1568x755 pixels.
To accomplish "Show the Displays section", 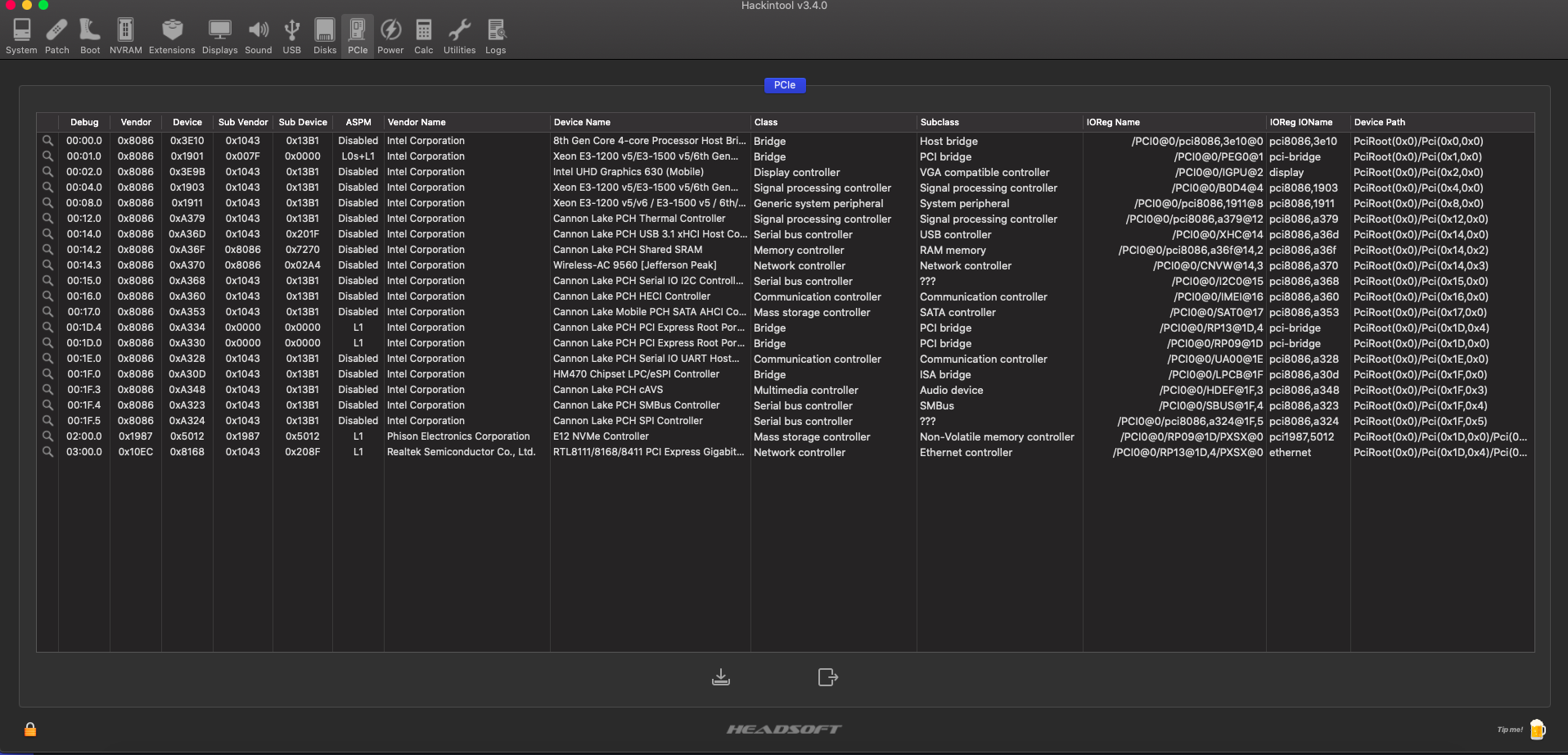I will 219,37.
